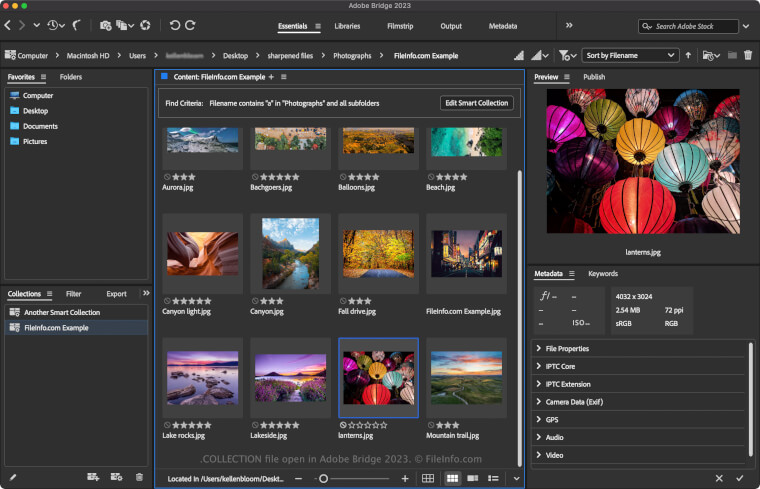Click the boomerang return-to-app icon
760x489 pixels.
76,25
